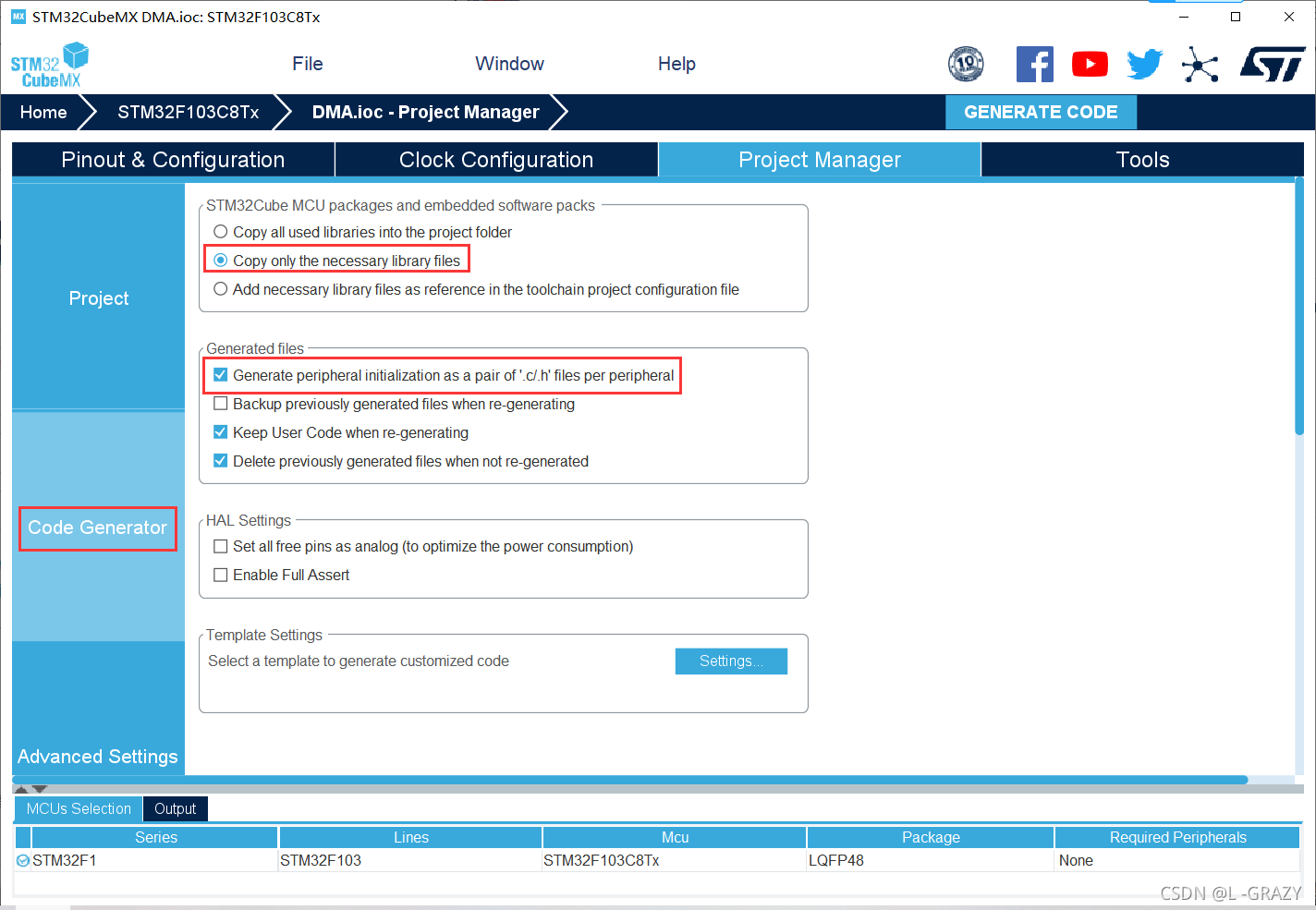Image resolution: width=1316 pixels, height=910 pixels.
Task: Switch to Clock Configuration tab
Action: (x=496, y=160)
